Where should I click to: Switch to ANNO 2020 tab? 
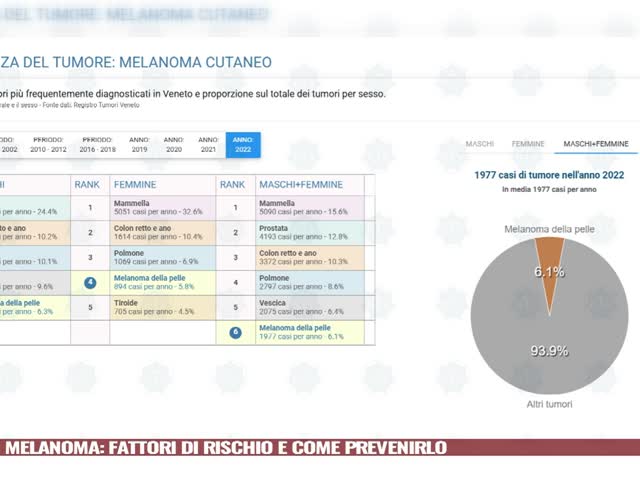point(174,145)
